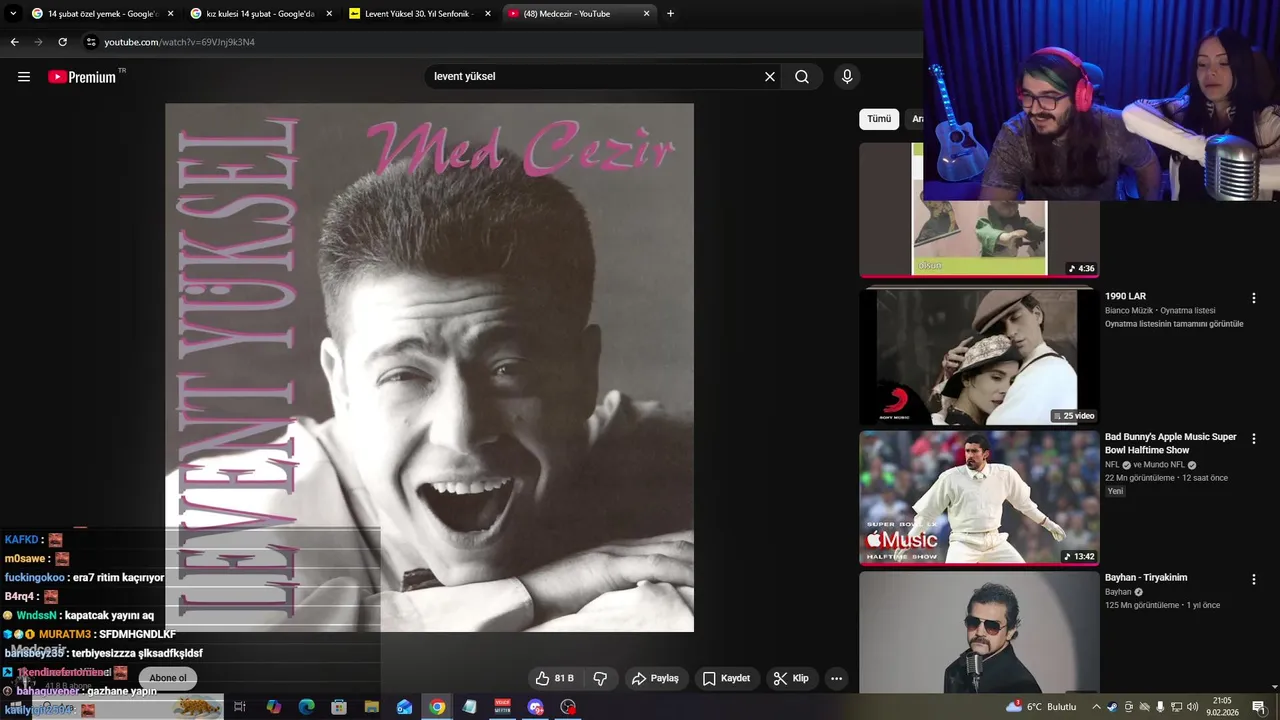Viewport: 1280px width, 720px height.
Task: Select the Tümü filter chip
Action: (x=879, y=119)
